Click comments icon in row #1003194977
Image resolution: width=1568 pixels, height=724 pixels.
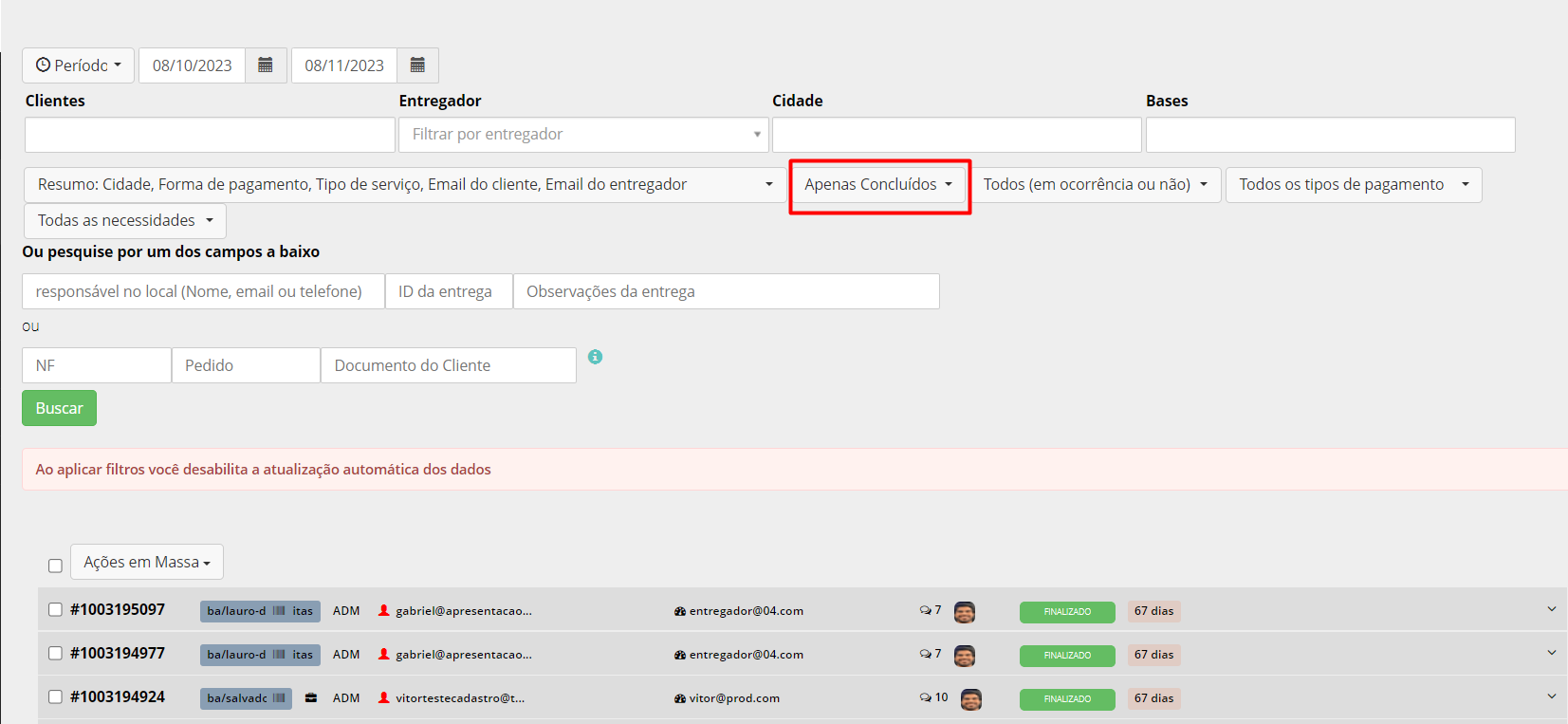[x=925, y=654]
